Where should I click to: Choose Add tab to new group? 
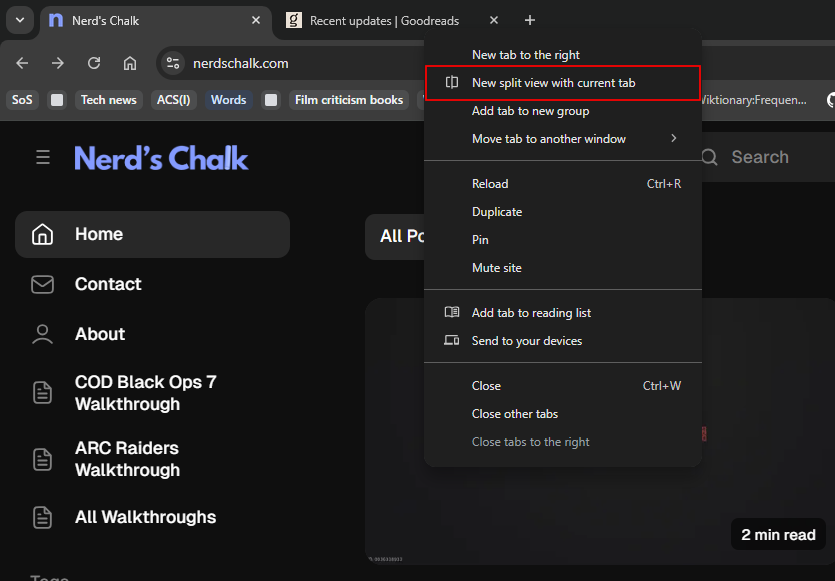(530, 111)
